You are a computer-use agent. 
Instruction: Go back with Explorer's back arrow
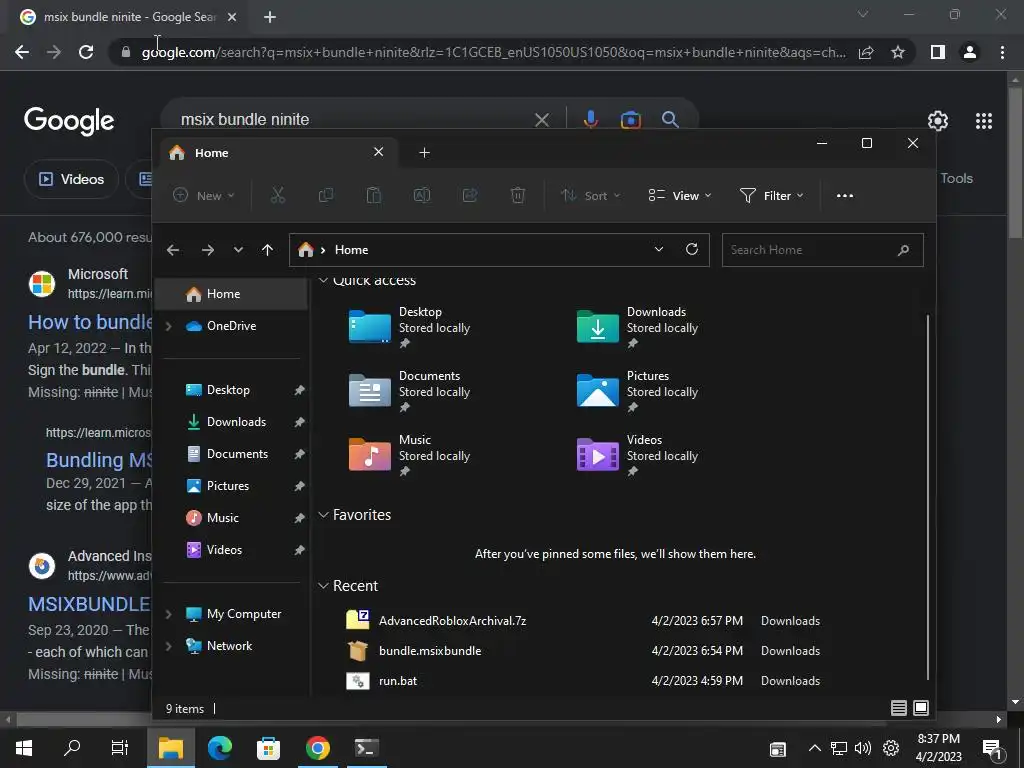173,250
